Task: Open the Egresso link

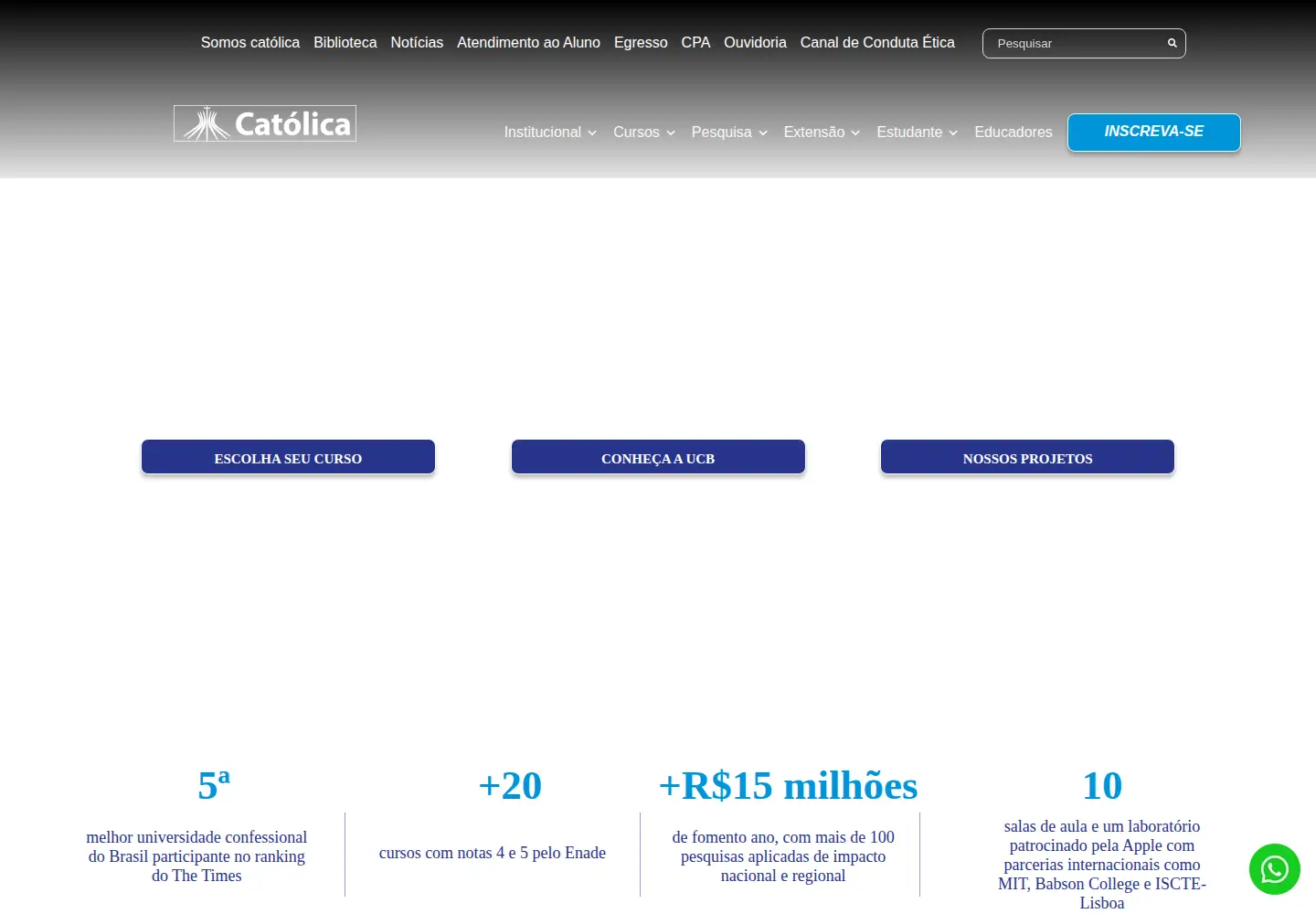Action: (641, 43)
